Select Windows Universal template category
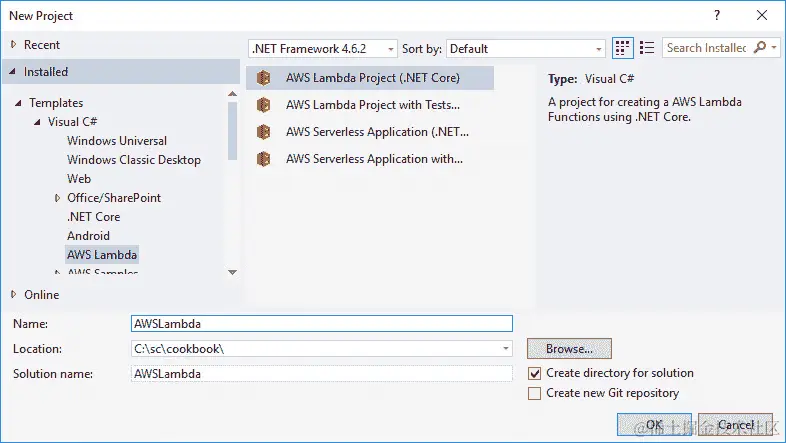The image size is (786, 443). 117,141
